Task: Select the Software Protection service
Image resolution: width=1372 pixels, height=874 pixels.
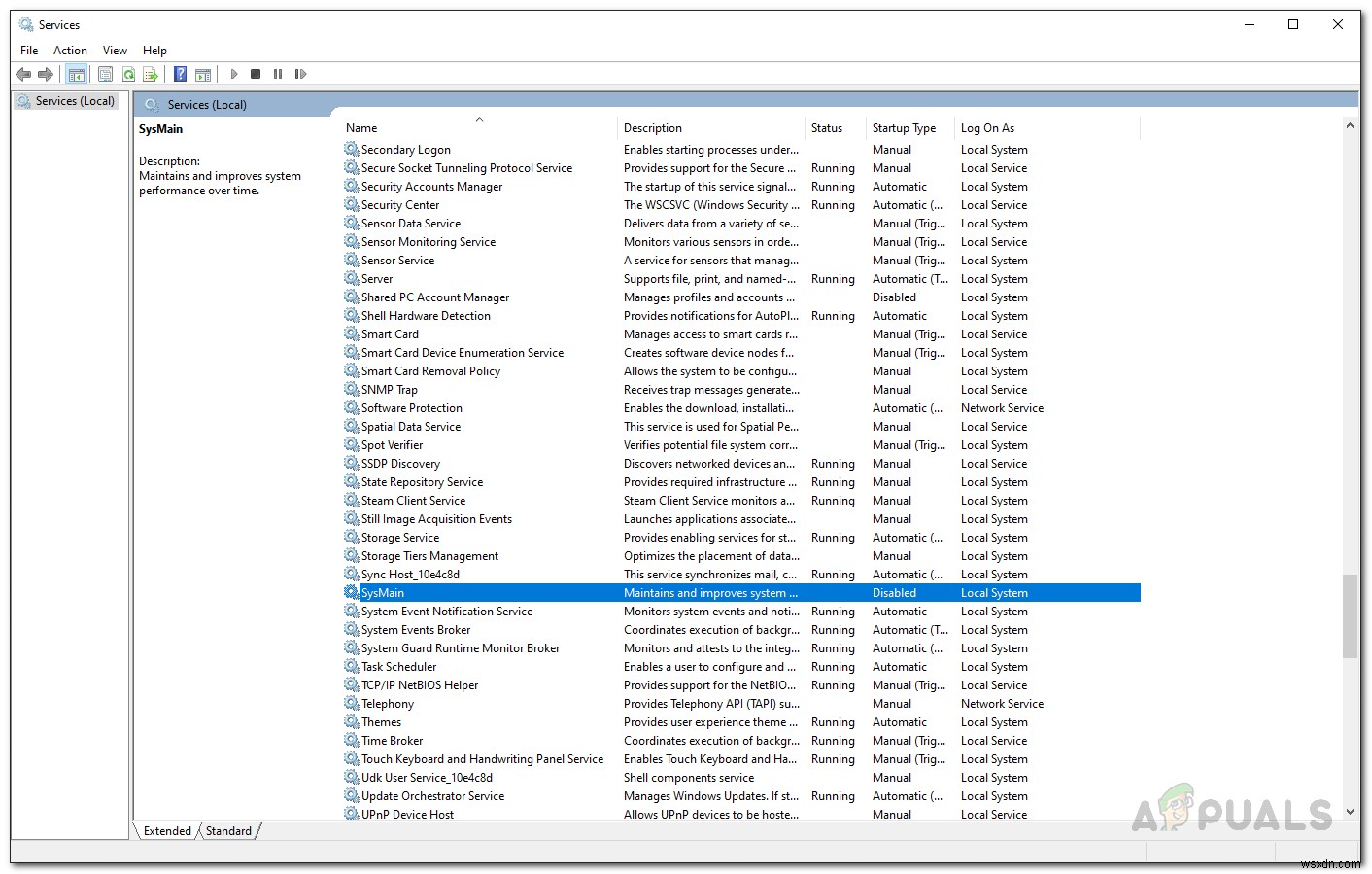Action: pos(741,407)
